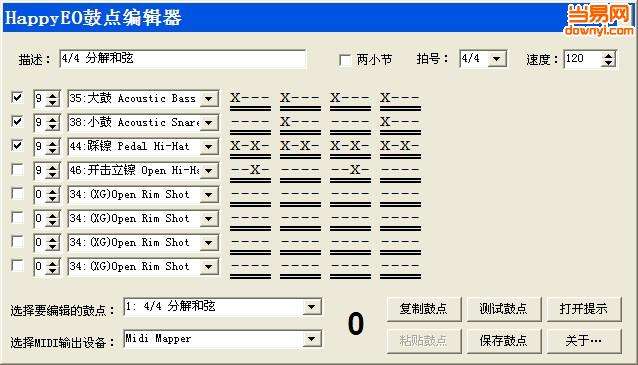Open the 38:小鼓 Acoustic Snare instrument dropdown

tap(208, 123)
